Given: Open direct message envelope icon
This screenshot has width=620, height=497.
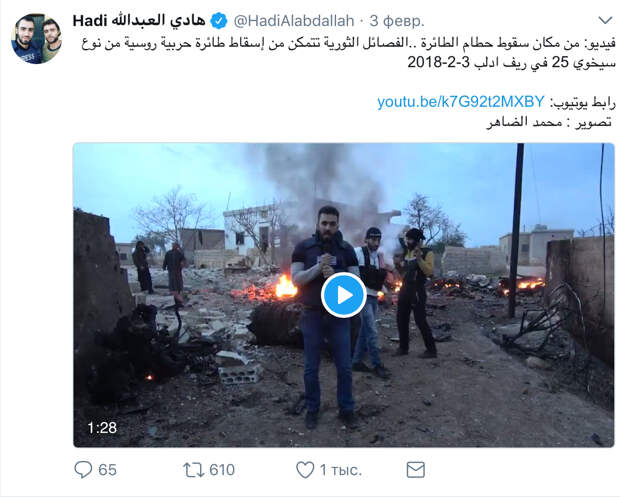Looking at the screenshot, I should tap(416, 470).
